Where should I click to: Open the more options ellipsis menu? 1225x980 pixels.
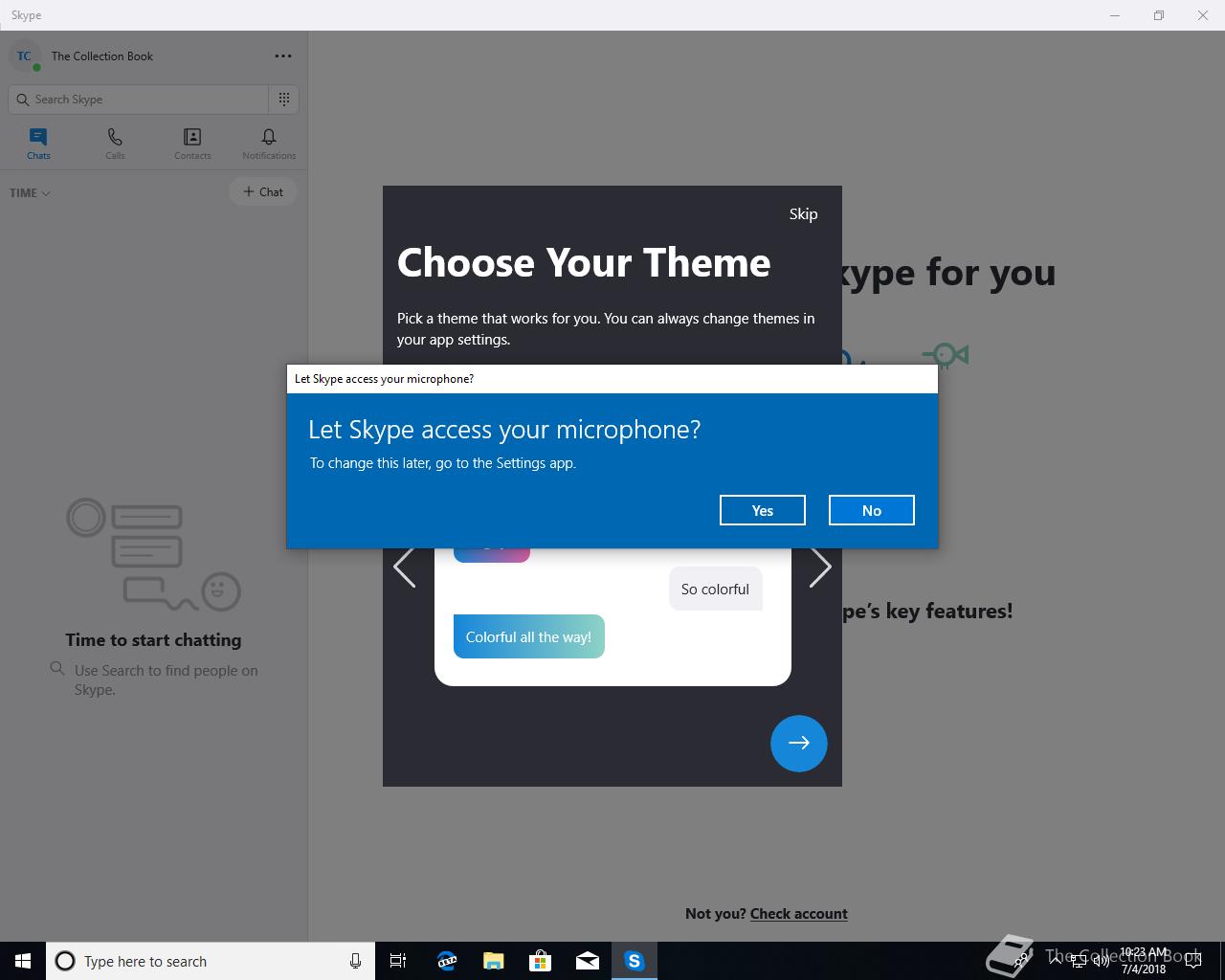[x=283, y=56]
